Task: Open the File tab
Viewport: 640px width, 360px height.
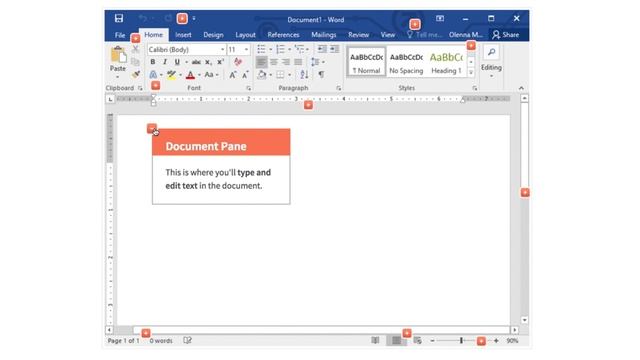Action: click(x=120, y=35)
